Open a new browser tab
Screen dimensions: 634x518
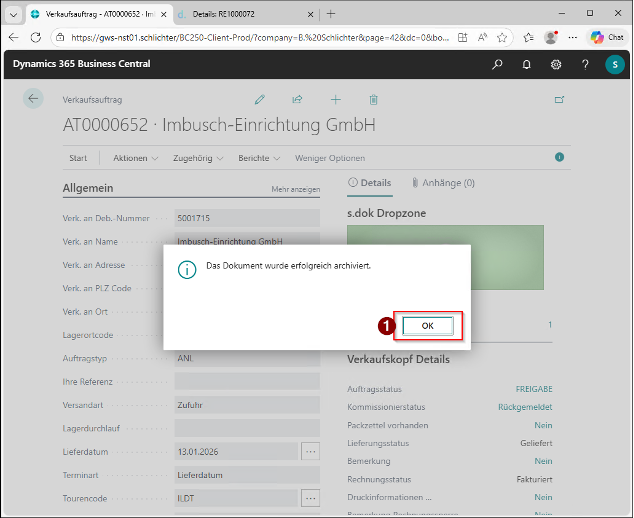[331, 14]
